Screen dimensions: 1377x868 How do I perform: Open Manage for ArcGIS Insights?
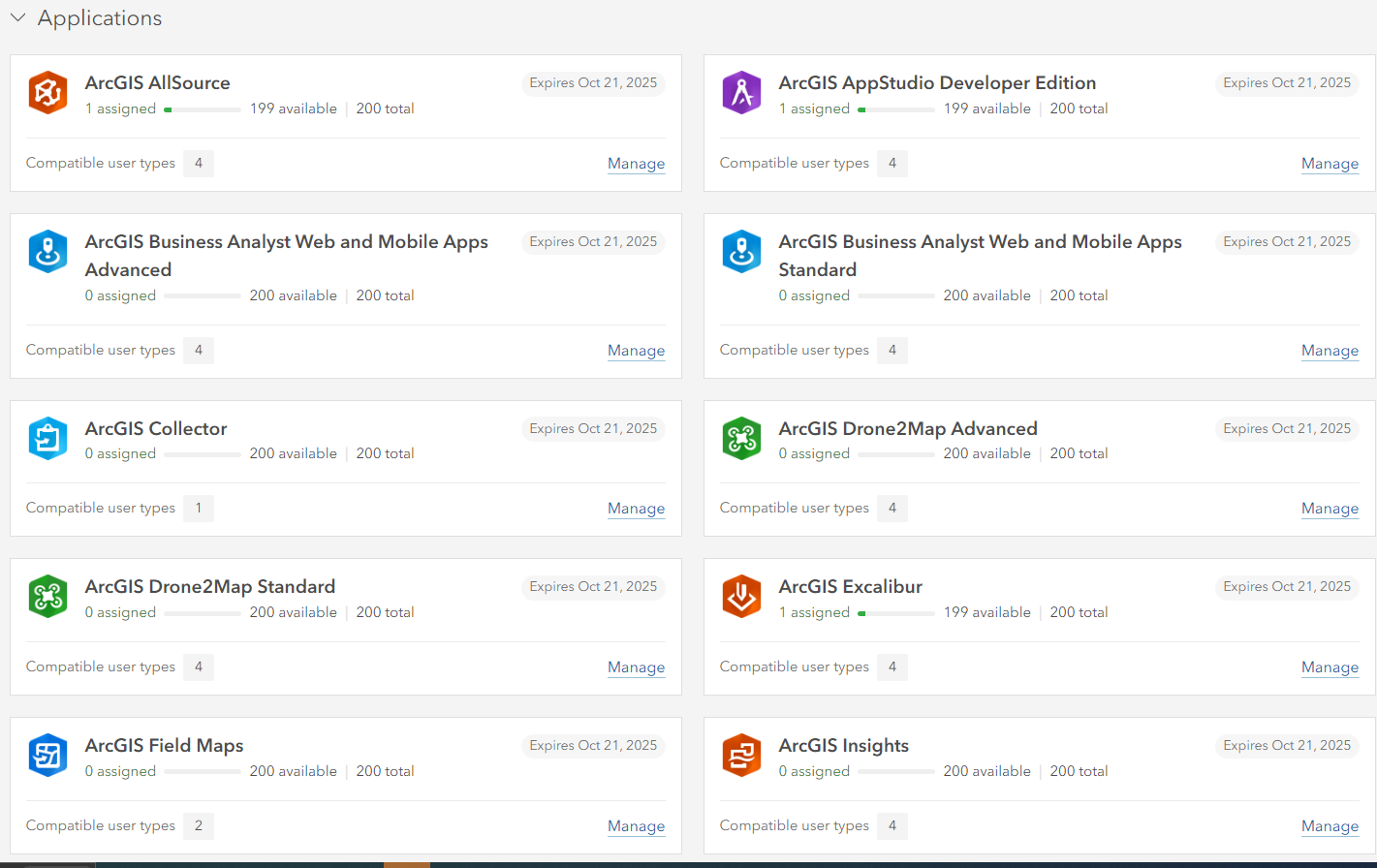(x=1330, y=825)
